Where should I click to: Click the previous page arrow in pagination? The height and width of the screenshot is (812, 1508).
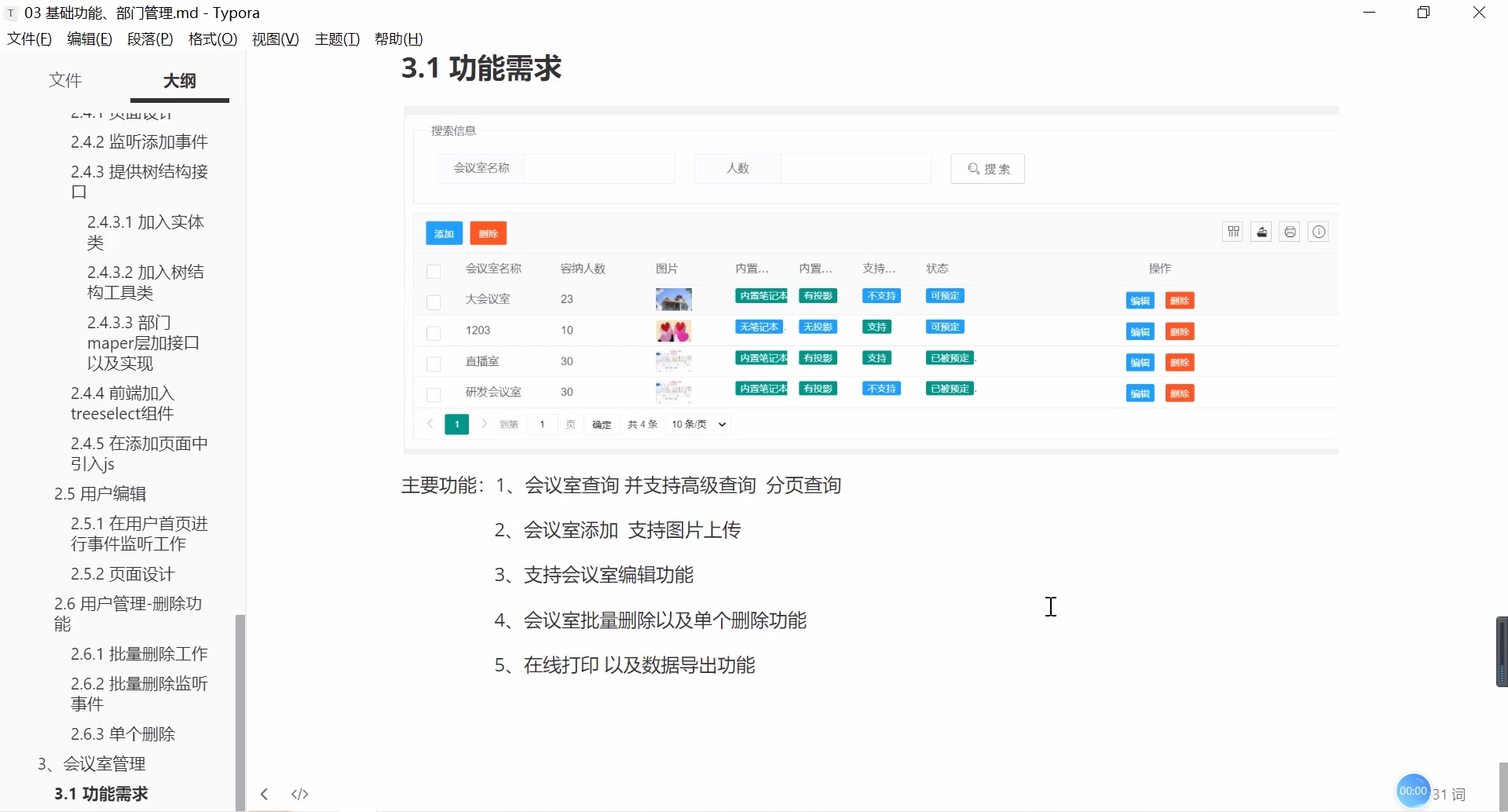[429, 423]
